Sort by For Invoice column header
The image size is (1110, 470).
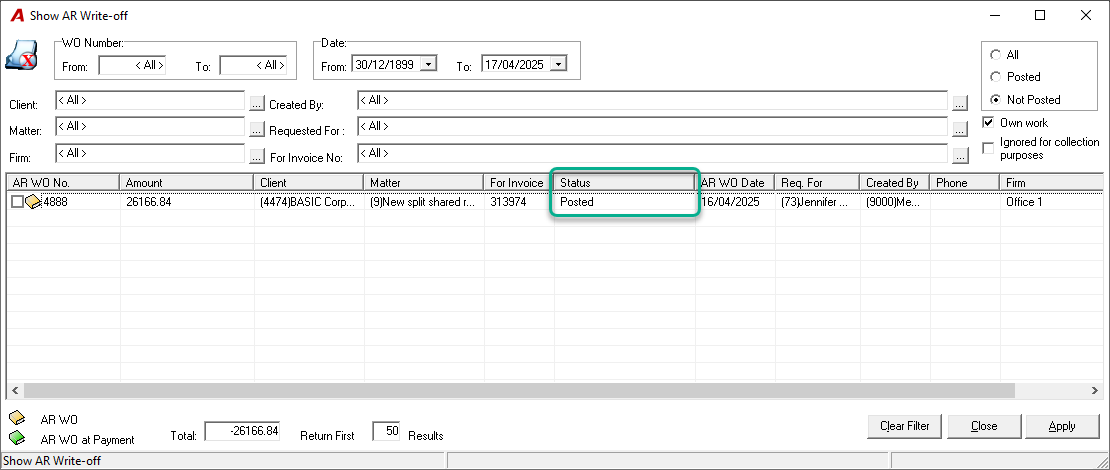pyautogui.click(x=519, y=183)
